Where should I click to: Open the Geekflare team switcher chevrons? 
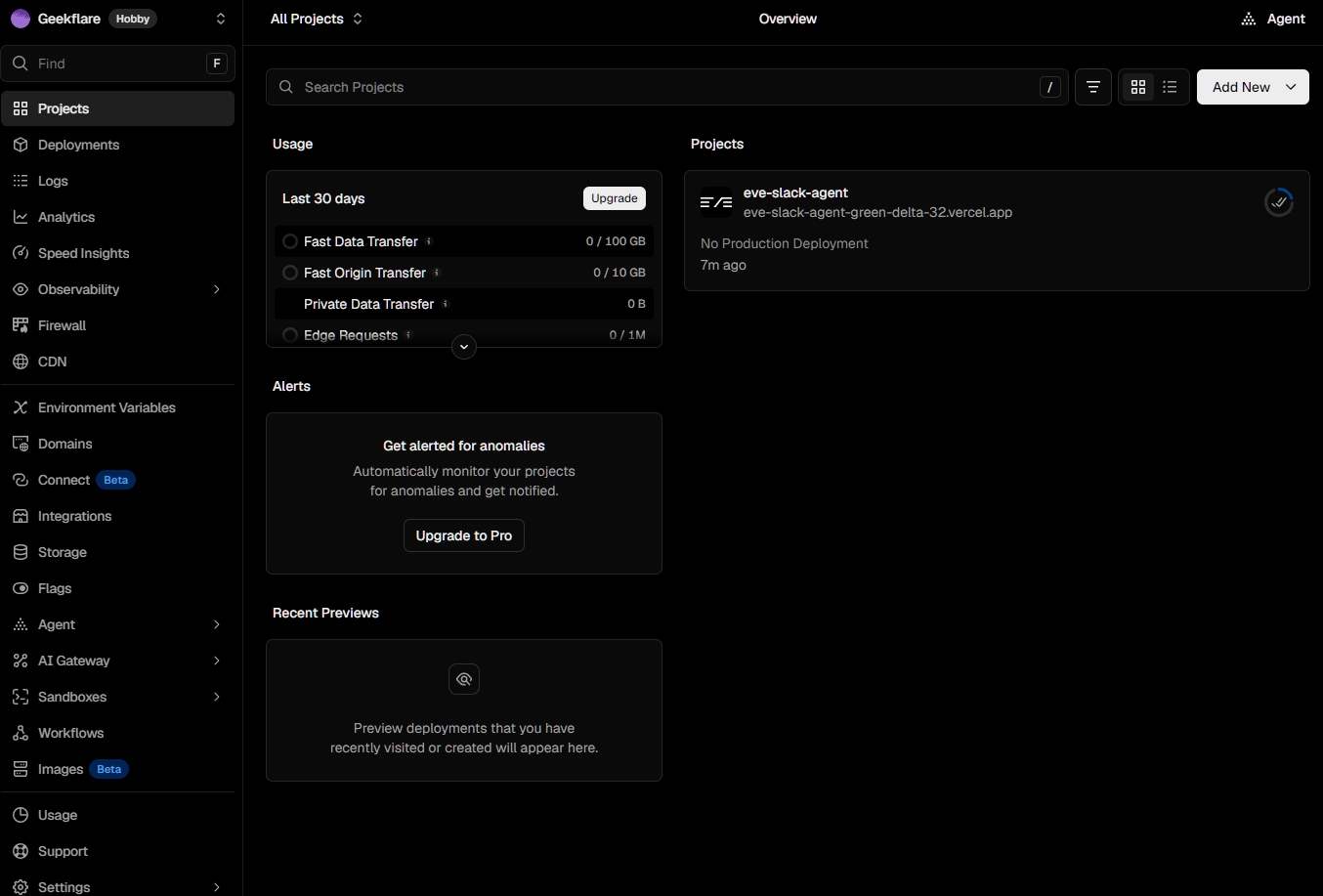[x=221, y=19]
